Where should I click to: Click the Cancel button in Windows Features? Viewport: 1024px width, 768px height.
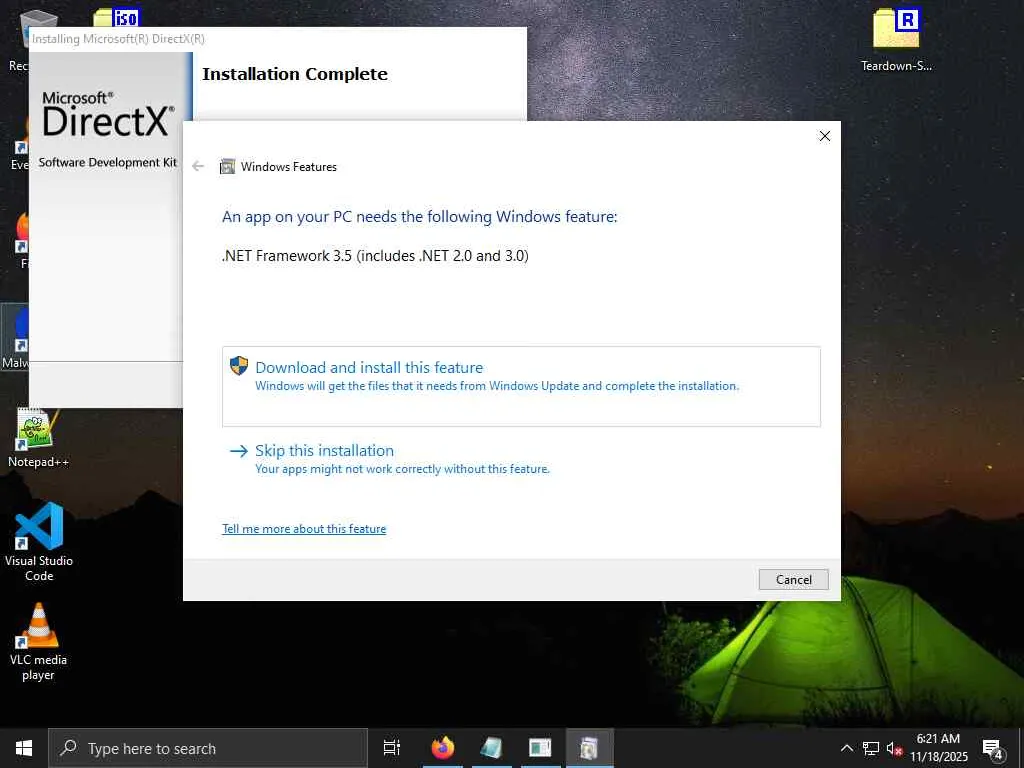click(793, 579)
